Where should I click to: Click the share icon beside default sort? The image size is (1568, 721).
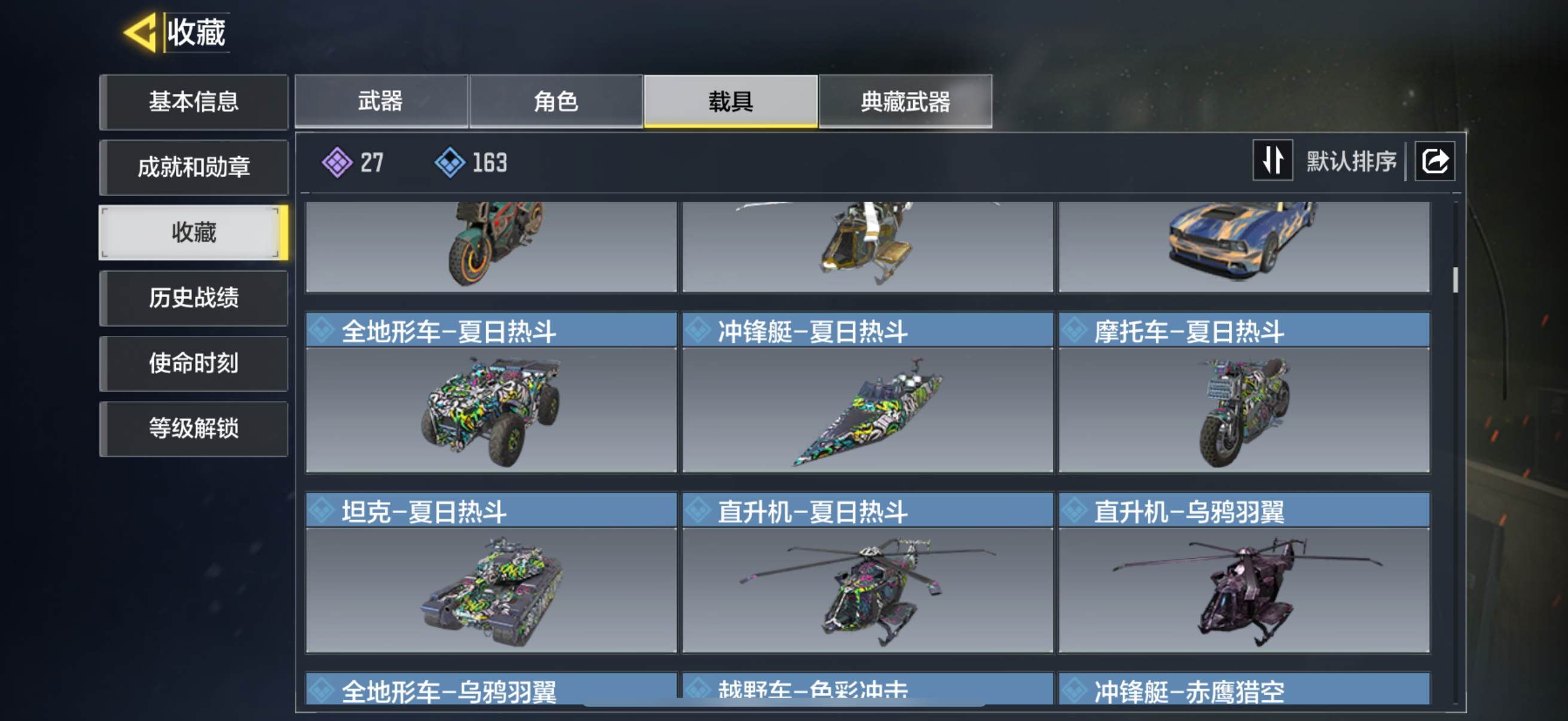pos(1434,161)
